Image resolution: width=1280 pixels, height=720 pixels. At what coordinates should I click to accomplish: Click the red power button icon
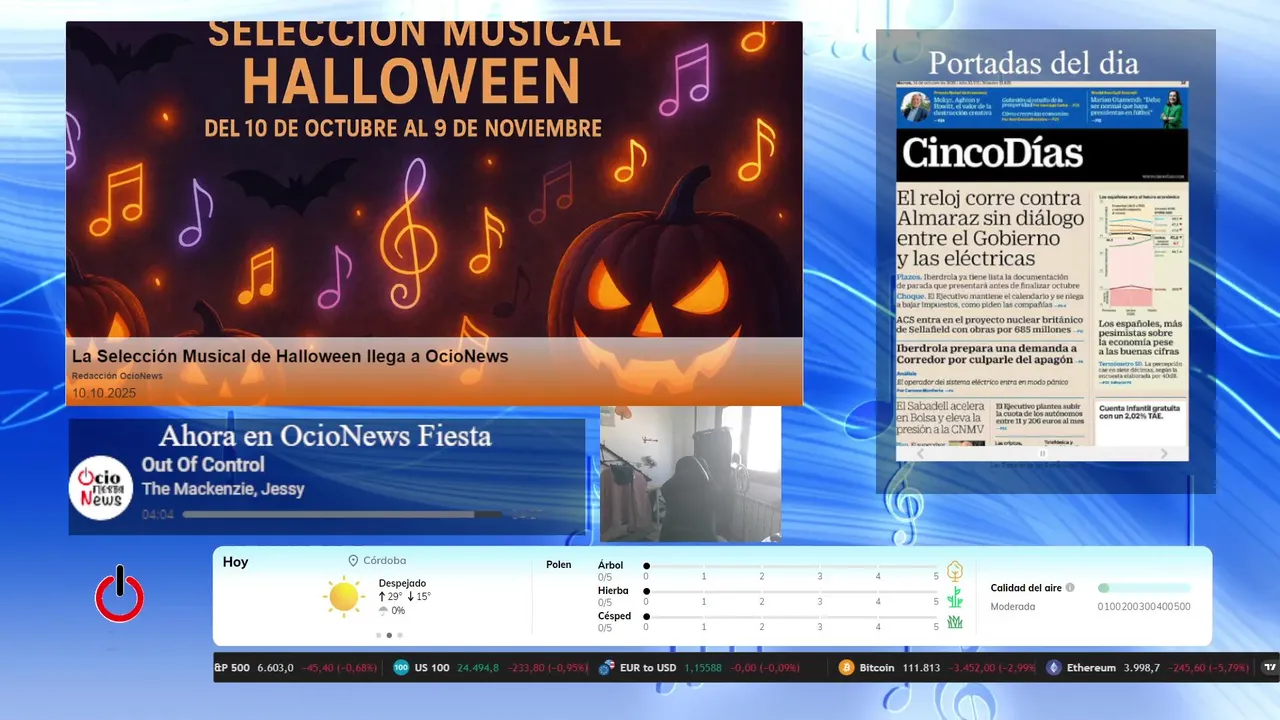tap(120, 594)
